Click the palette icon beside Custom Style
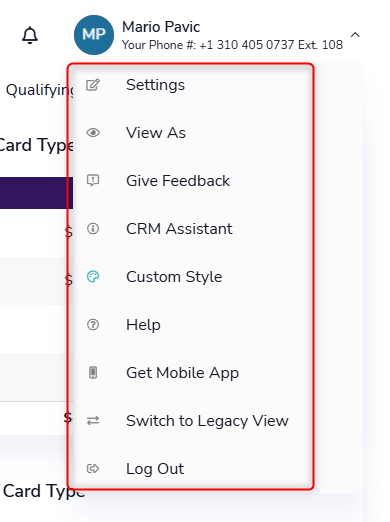 tap(93, 277)
